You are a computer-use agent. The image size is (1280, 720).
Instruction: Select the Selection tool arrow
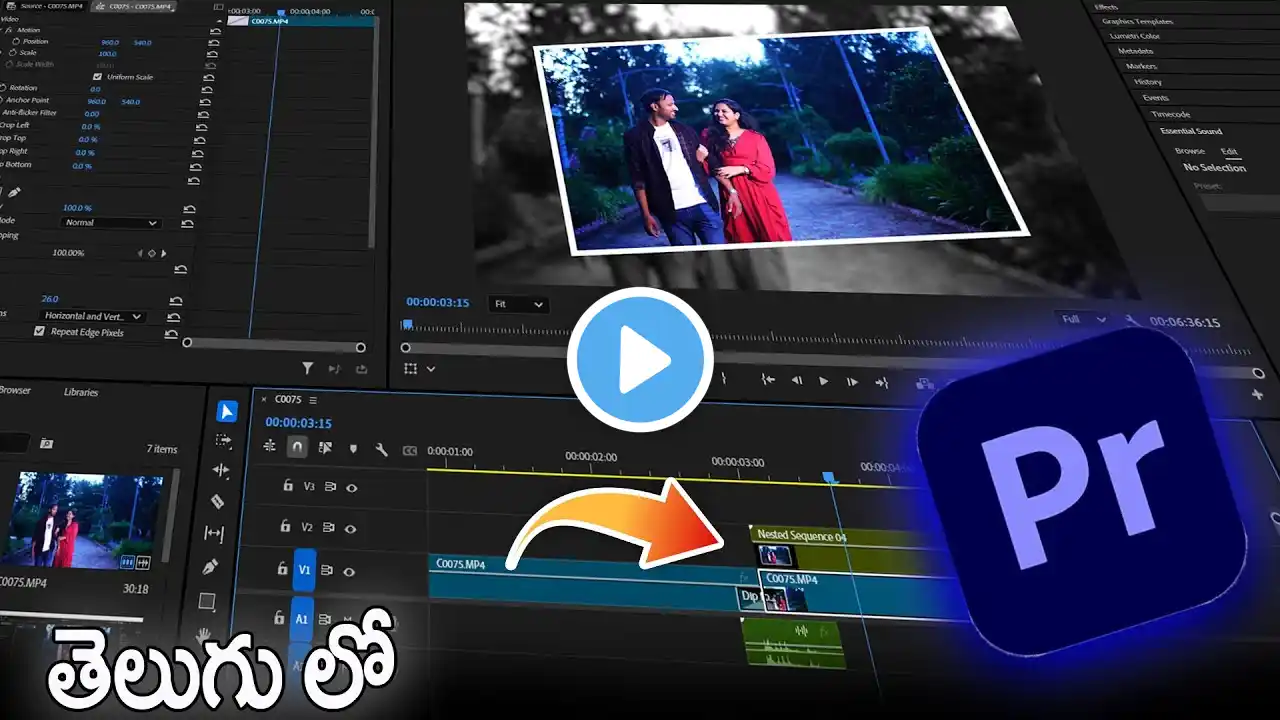(227, 411)
